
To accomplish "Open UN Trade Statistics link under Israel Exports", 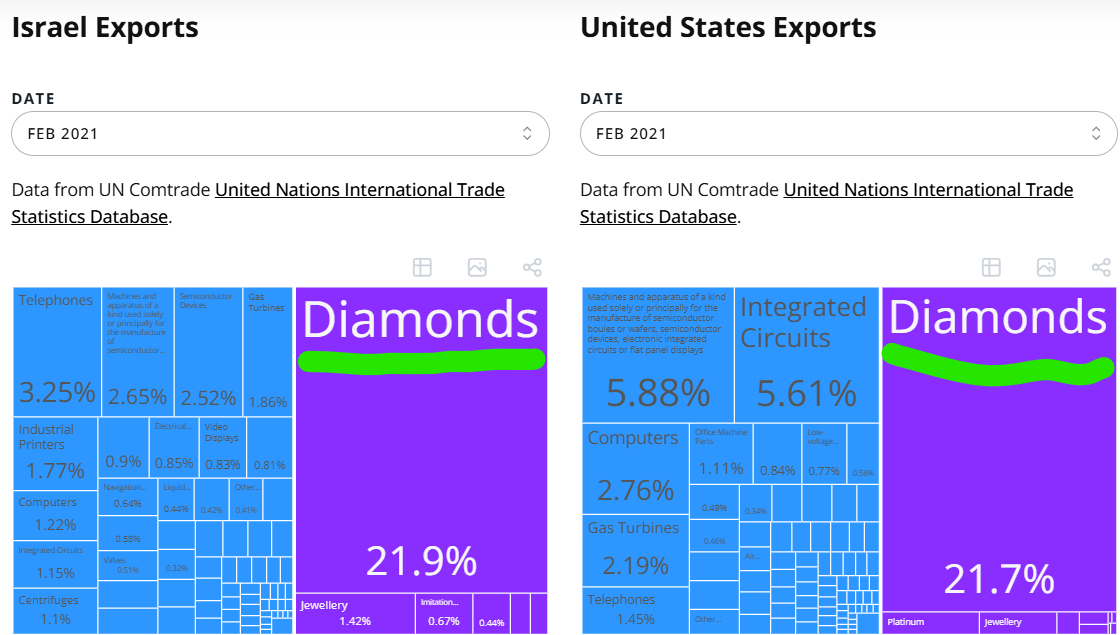I will coord(360,190).
